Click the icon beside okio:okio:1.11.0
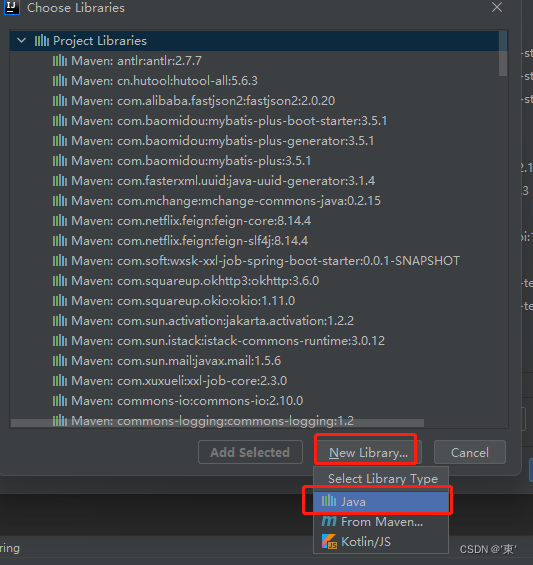The height and width of the screenshot is (565, 533). click(x=60, y=301)
